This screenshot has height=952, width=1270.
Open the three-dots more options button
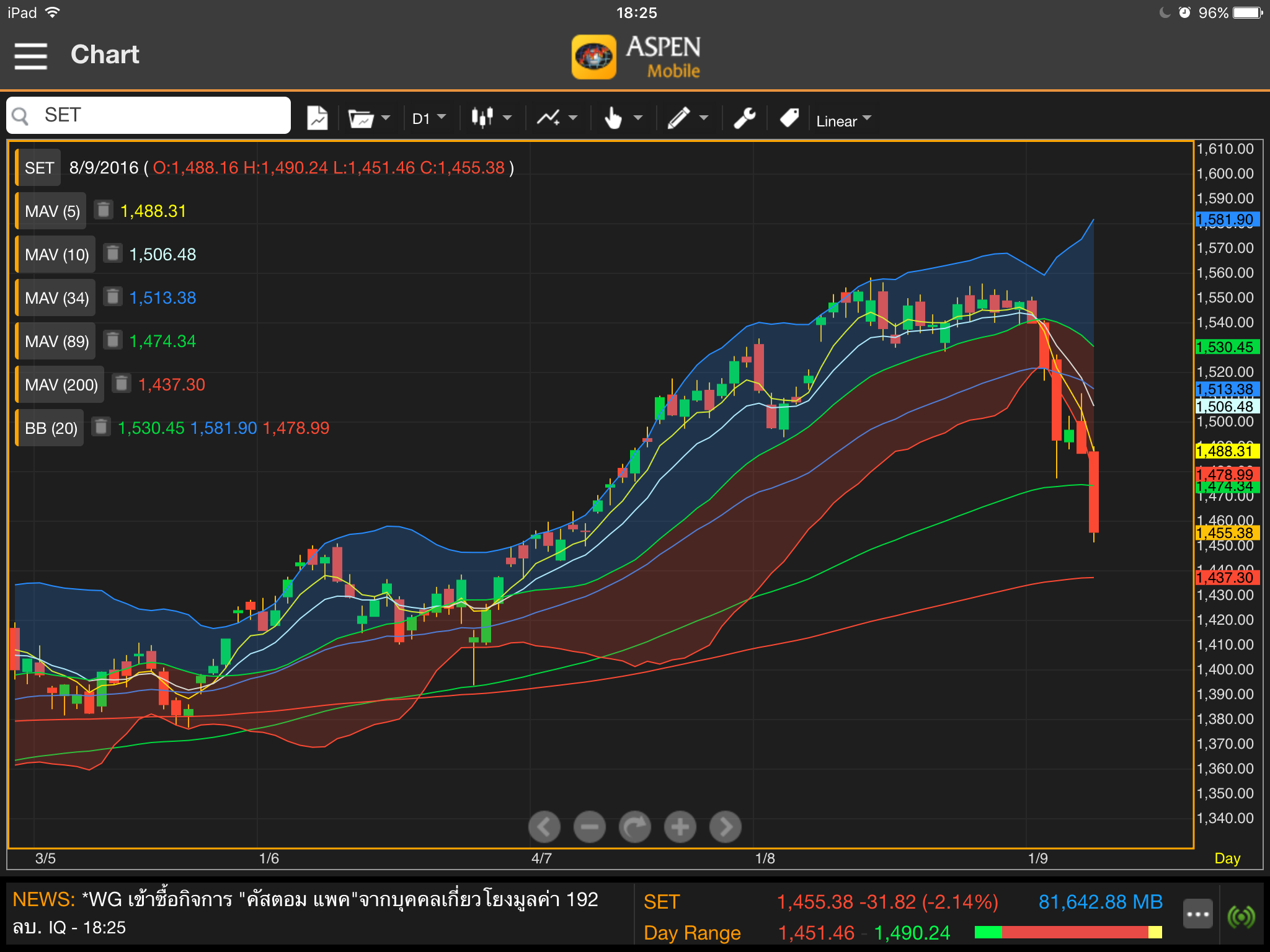pos(1197,914)
